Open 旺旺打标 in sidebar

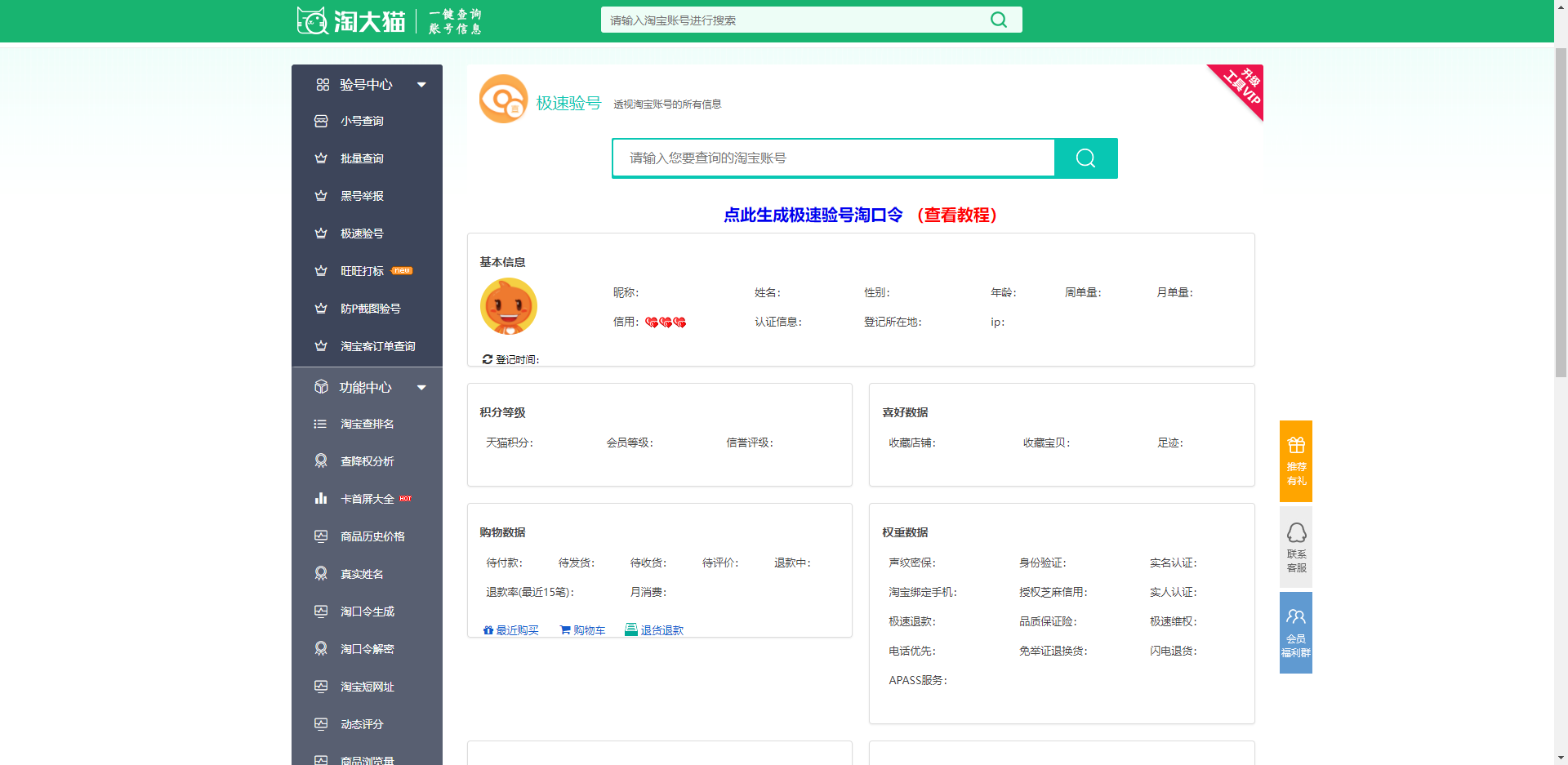pyautogui.click(x=362, y=271)
